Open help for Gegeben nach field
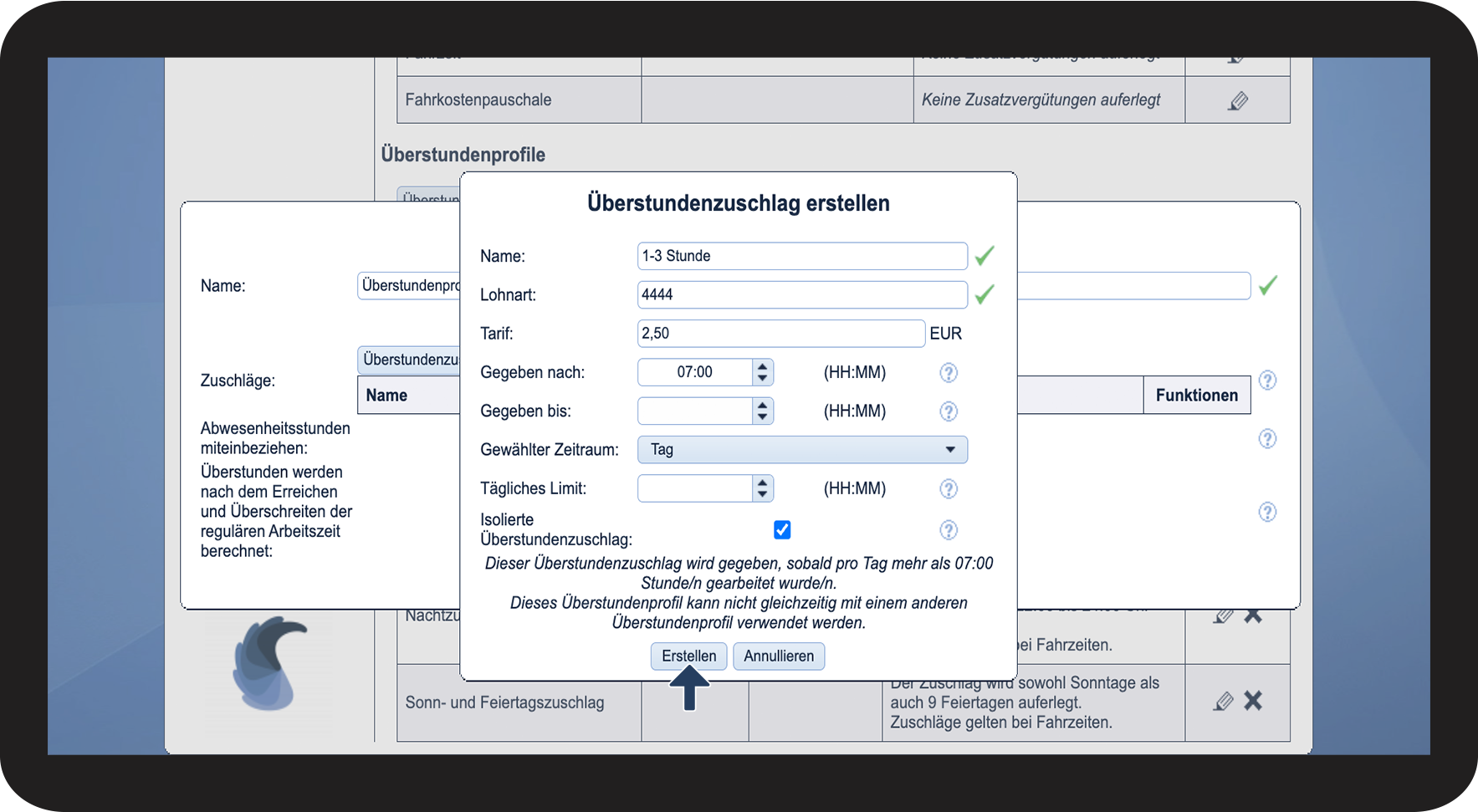 click(x=948, y=373)
